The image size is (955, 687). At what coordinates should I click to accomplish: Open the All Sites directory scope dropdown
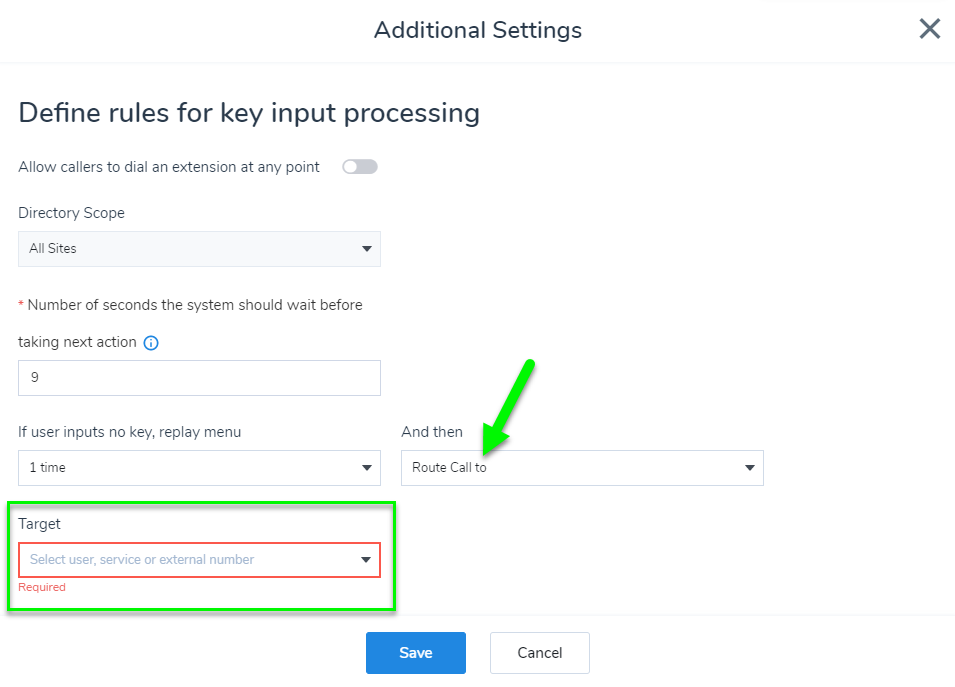[x=199, y=249]
